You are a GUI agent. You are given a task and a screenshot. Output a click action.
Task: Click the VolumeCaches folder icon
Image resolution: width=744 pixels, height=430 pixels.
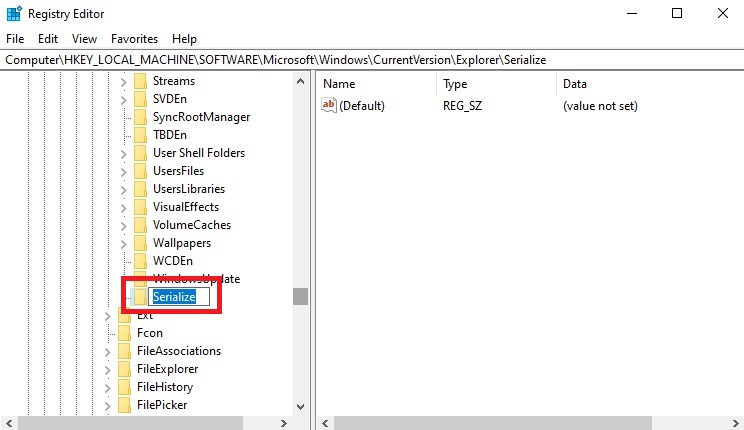tap(140, 225)
